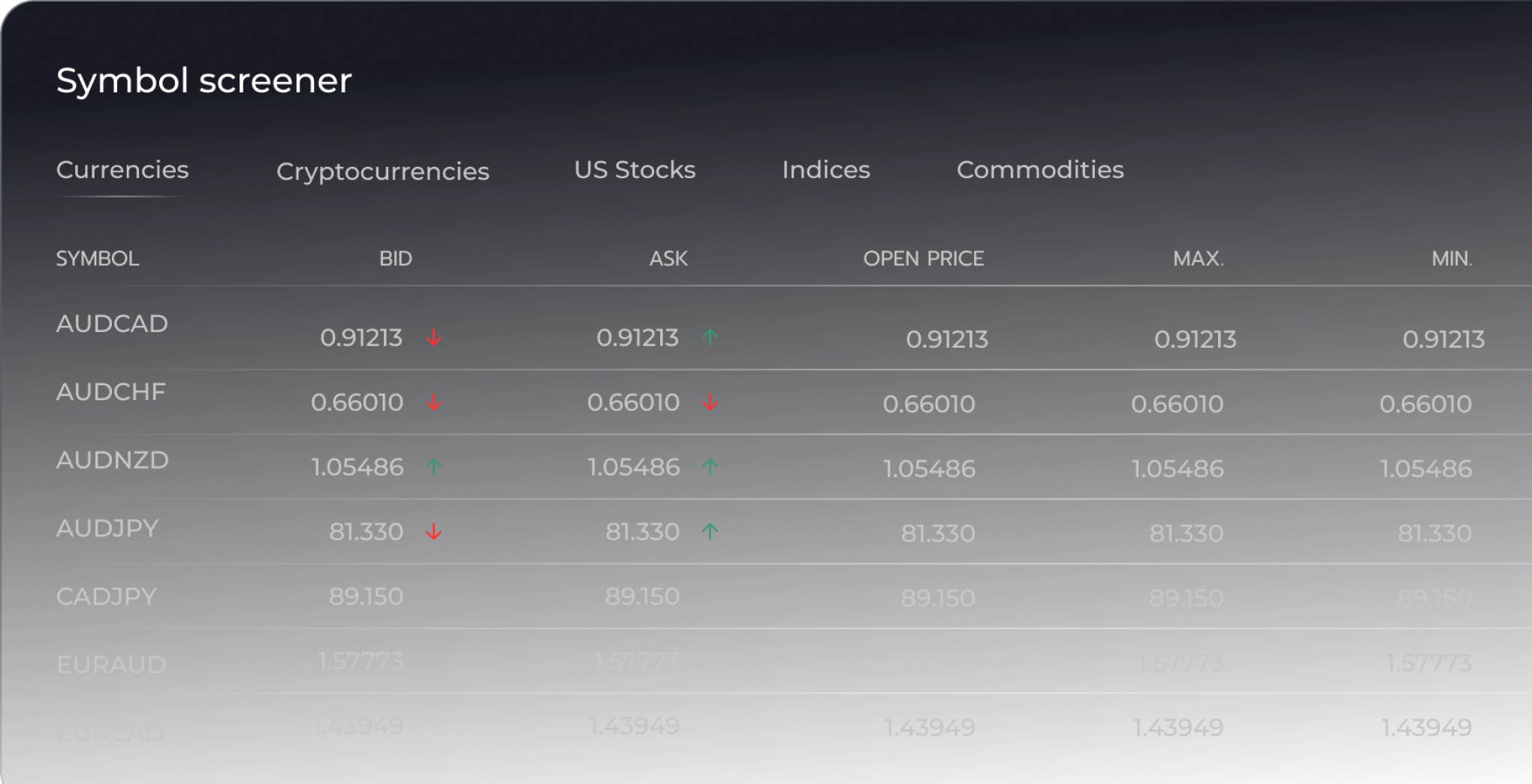The width and height of the screenshot is (1532, 784).
Task: Select the Indices tab
Action: [x=826, y=170]
